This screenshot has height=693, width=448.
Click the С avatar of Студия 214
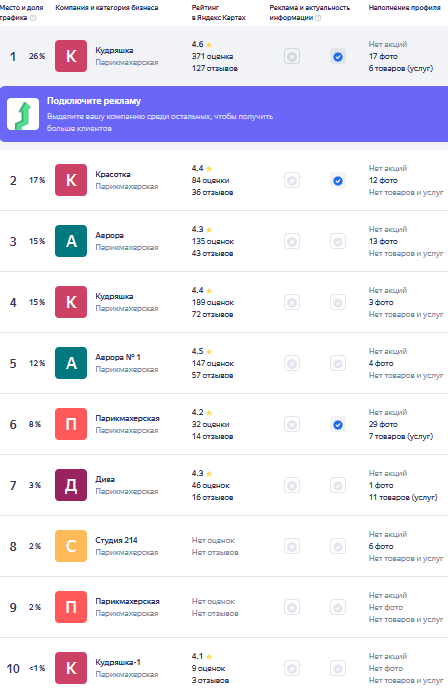coord(71,546)
